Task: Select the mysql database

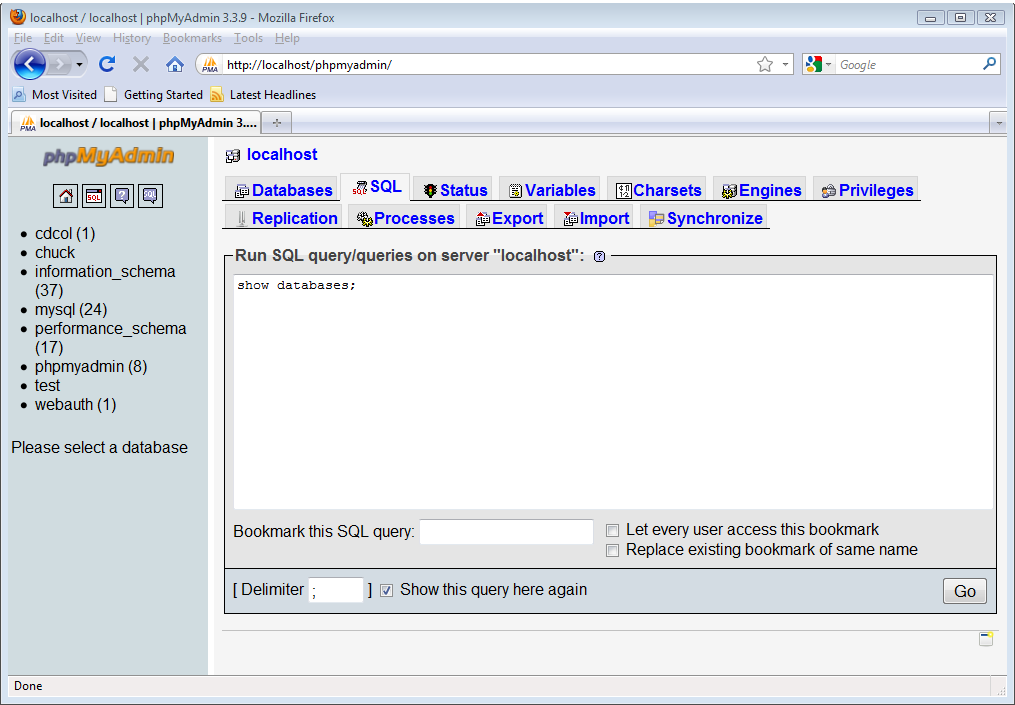Action: click(x=71, y=309)
